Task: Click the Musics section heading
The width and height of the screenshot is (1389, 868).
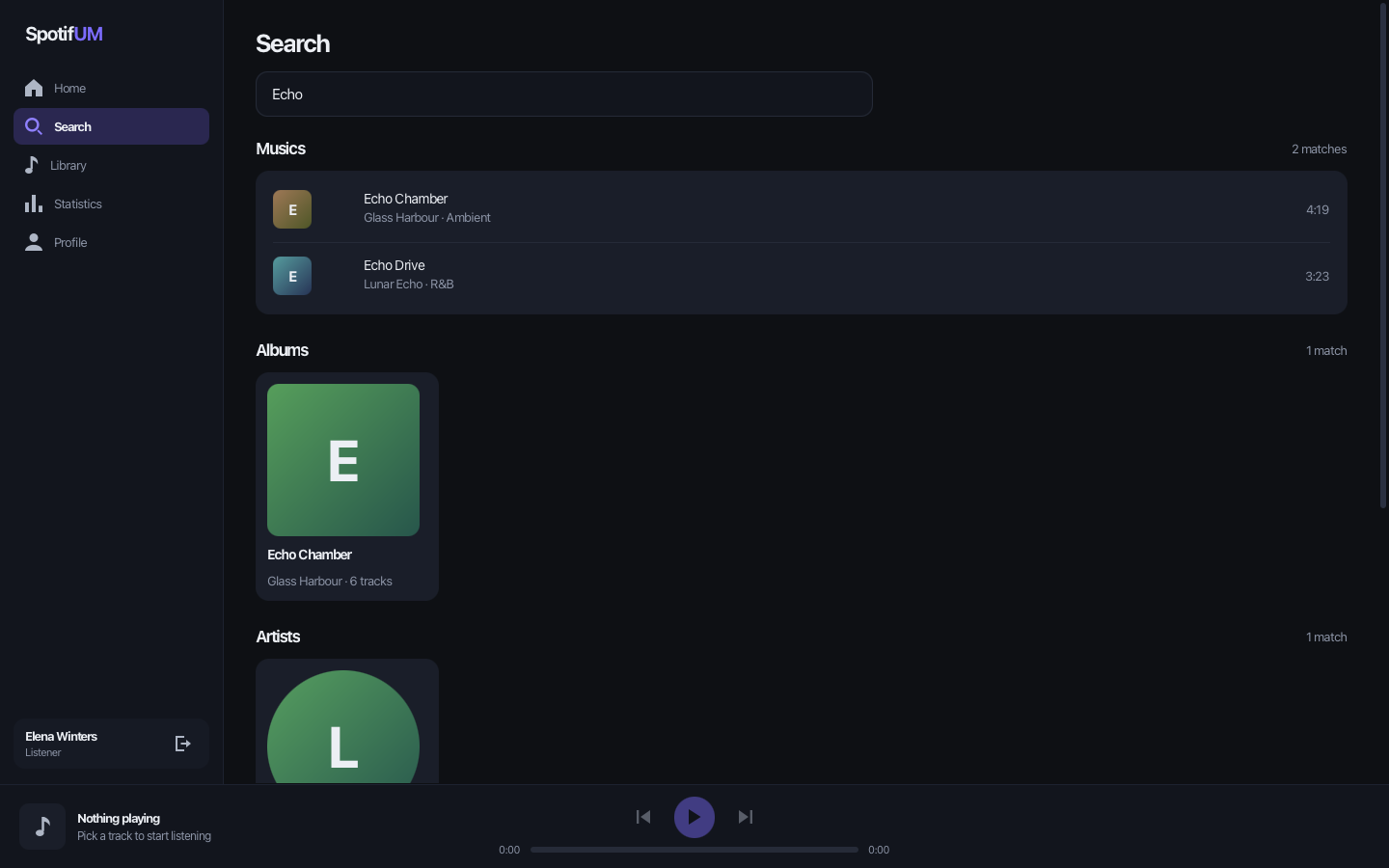Action: pyautogui.click(x=281, y=149)
